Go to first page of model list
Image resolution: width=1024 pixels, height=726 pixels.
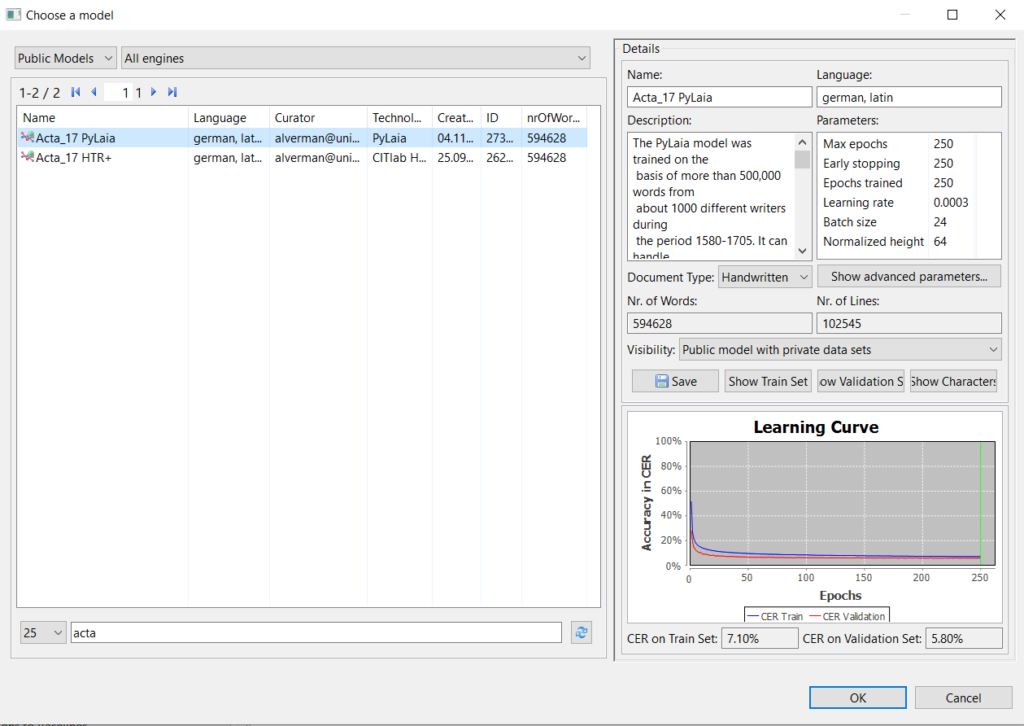point(76,92)
